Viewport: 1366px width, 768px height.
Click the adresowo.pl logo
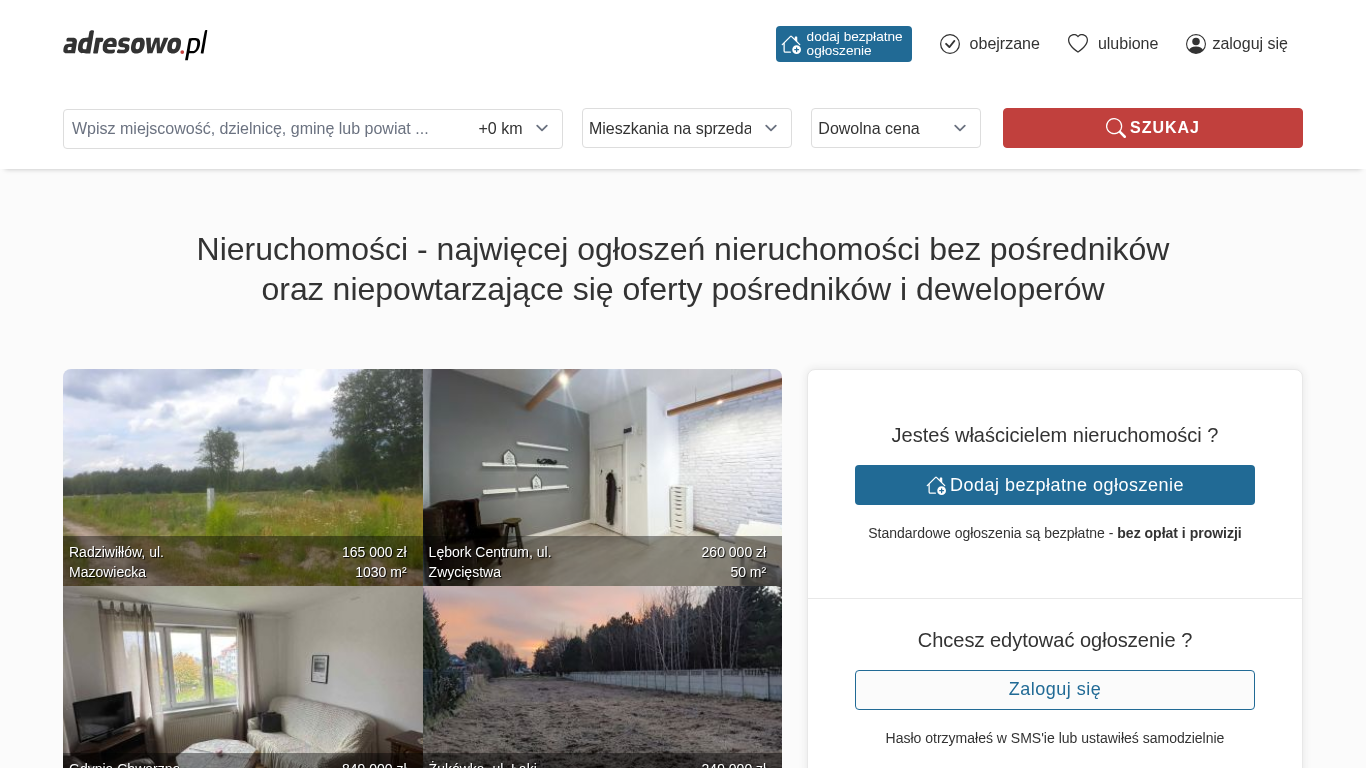pos(135,44)
